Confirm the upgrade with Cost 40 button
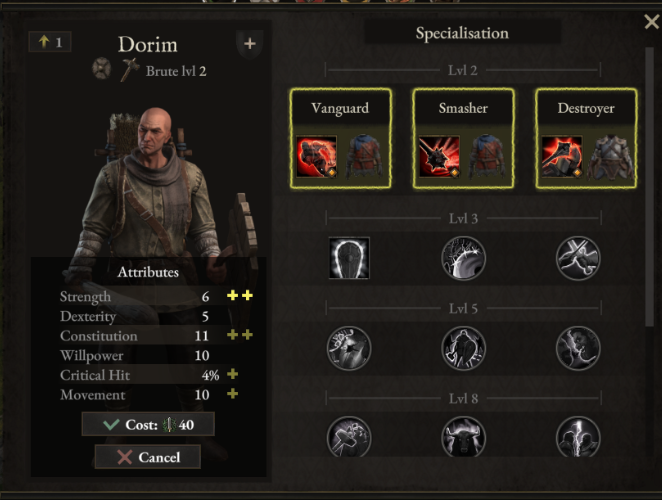This screenshot has height=500, width=662. [x=148, y=424]
